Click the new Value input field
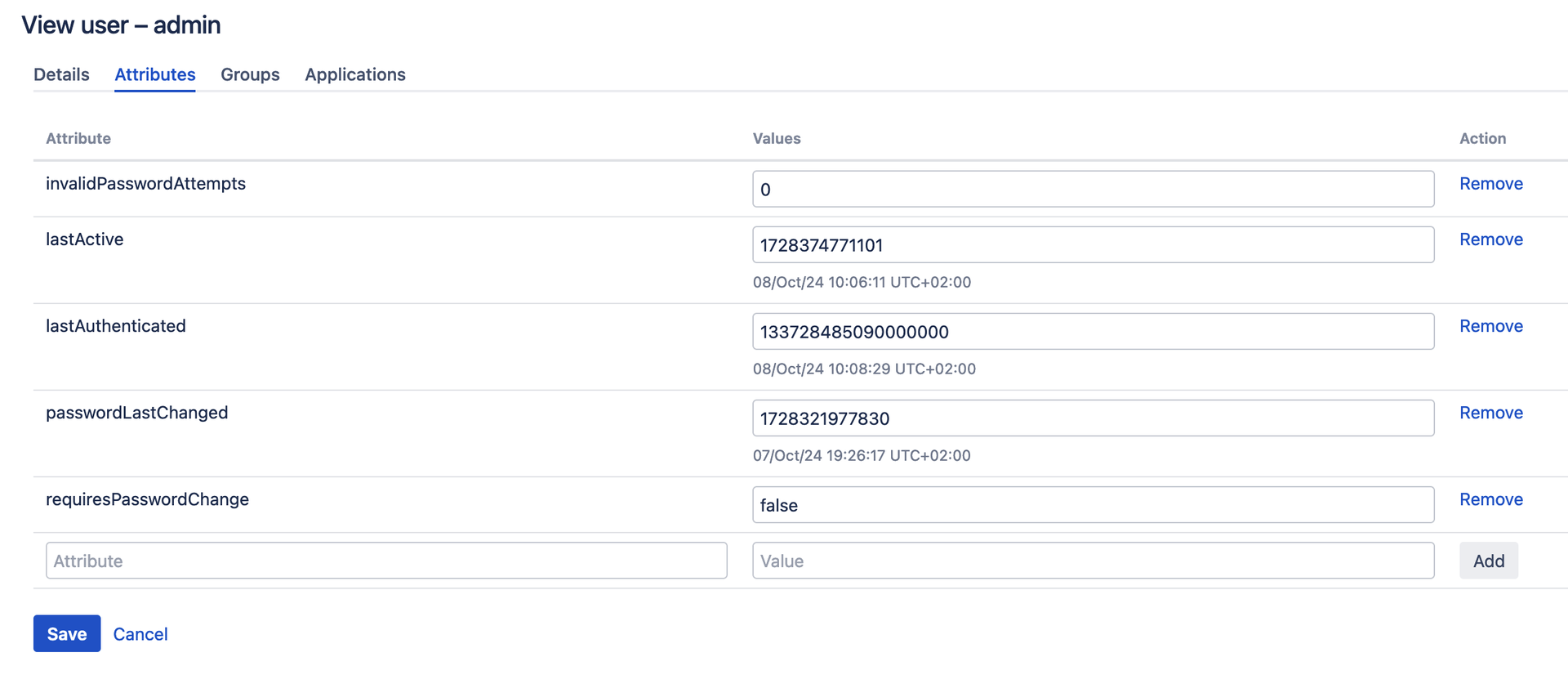The image size is (1568, 675). click(1093, 561)
